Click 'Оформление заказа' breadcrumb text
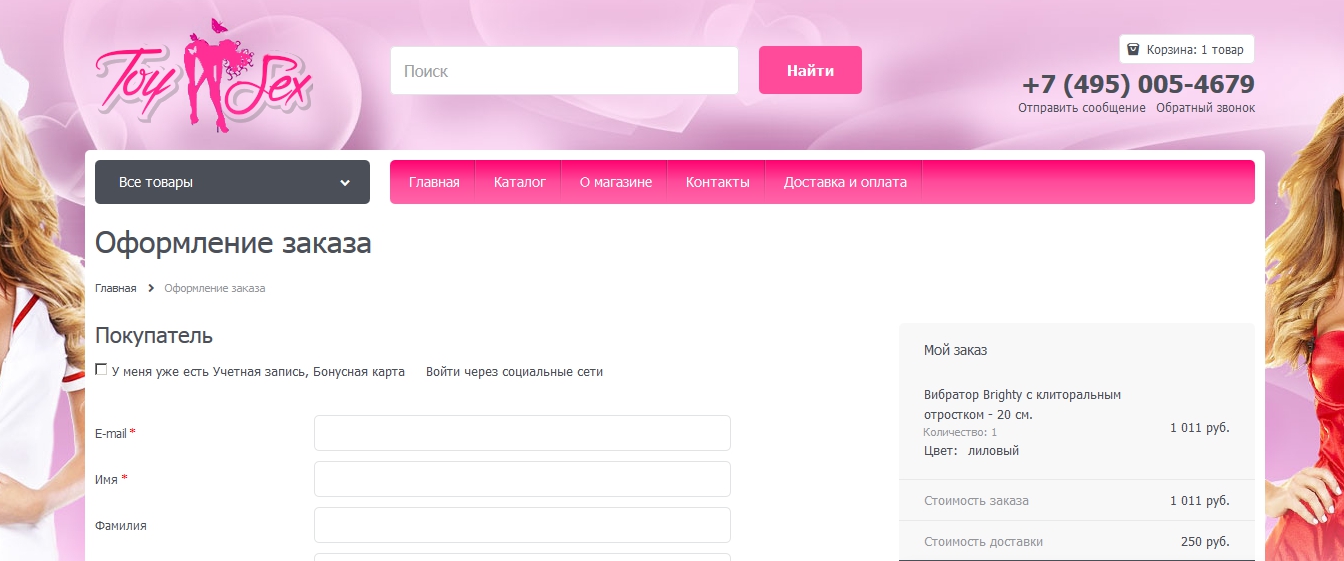The height and width of the screenshot is (561, 1344). point(215,288)
